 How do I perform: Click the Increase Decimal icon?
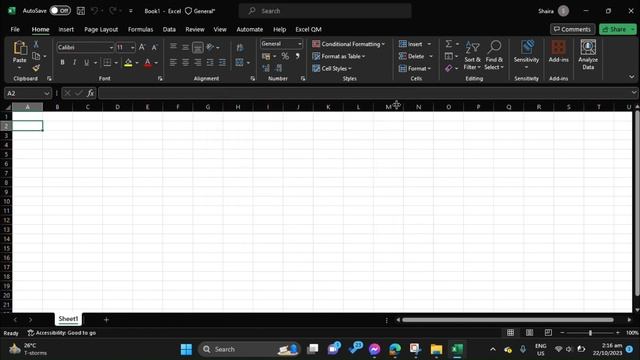(266, 68)
